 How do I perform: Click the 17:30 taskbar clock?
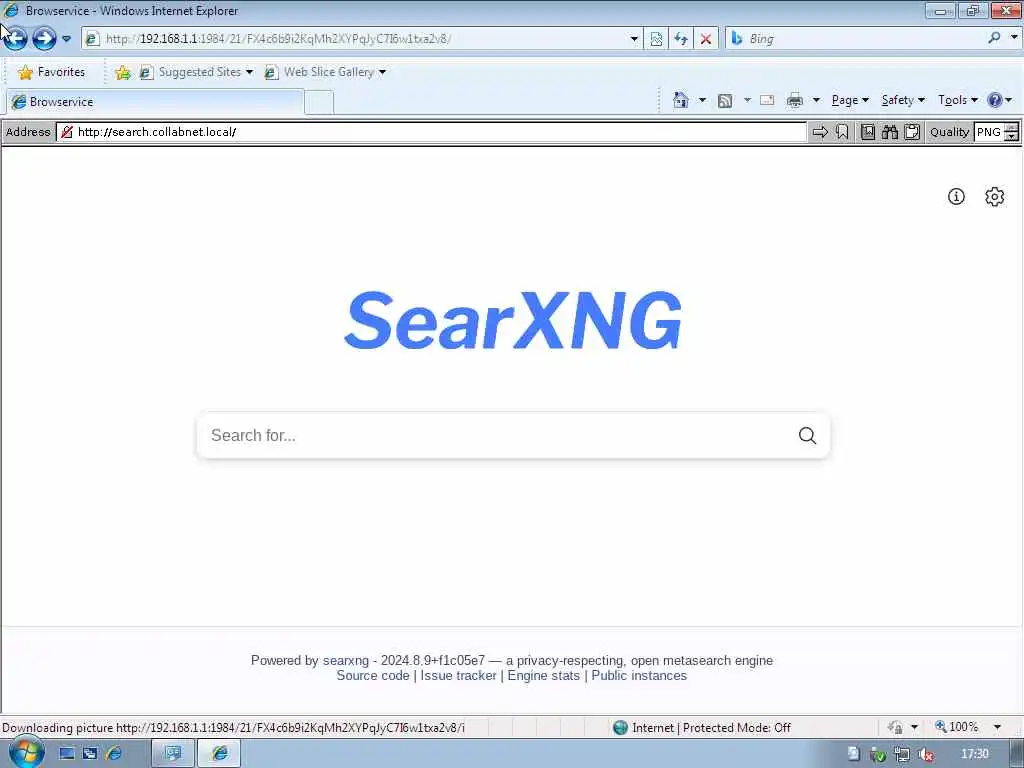coord(975,754)
